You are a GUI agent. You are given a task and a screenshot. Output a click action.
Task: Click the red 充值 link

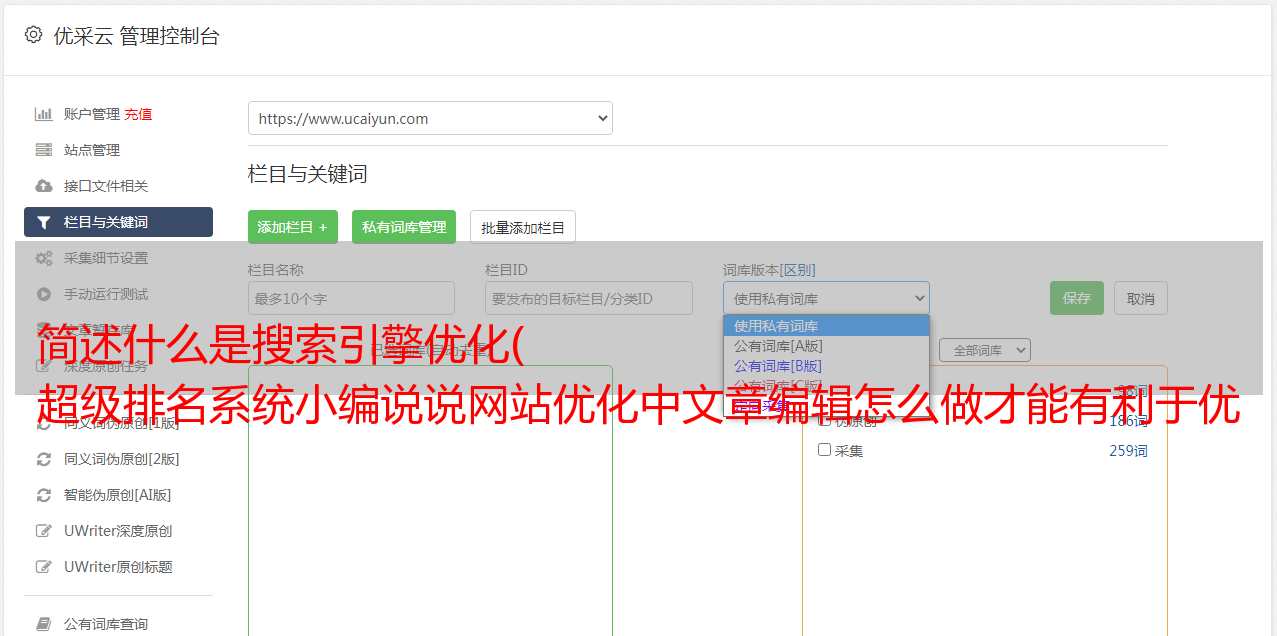coord(138,114)
